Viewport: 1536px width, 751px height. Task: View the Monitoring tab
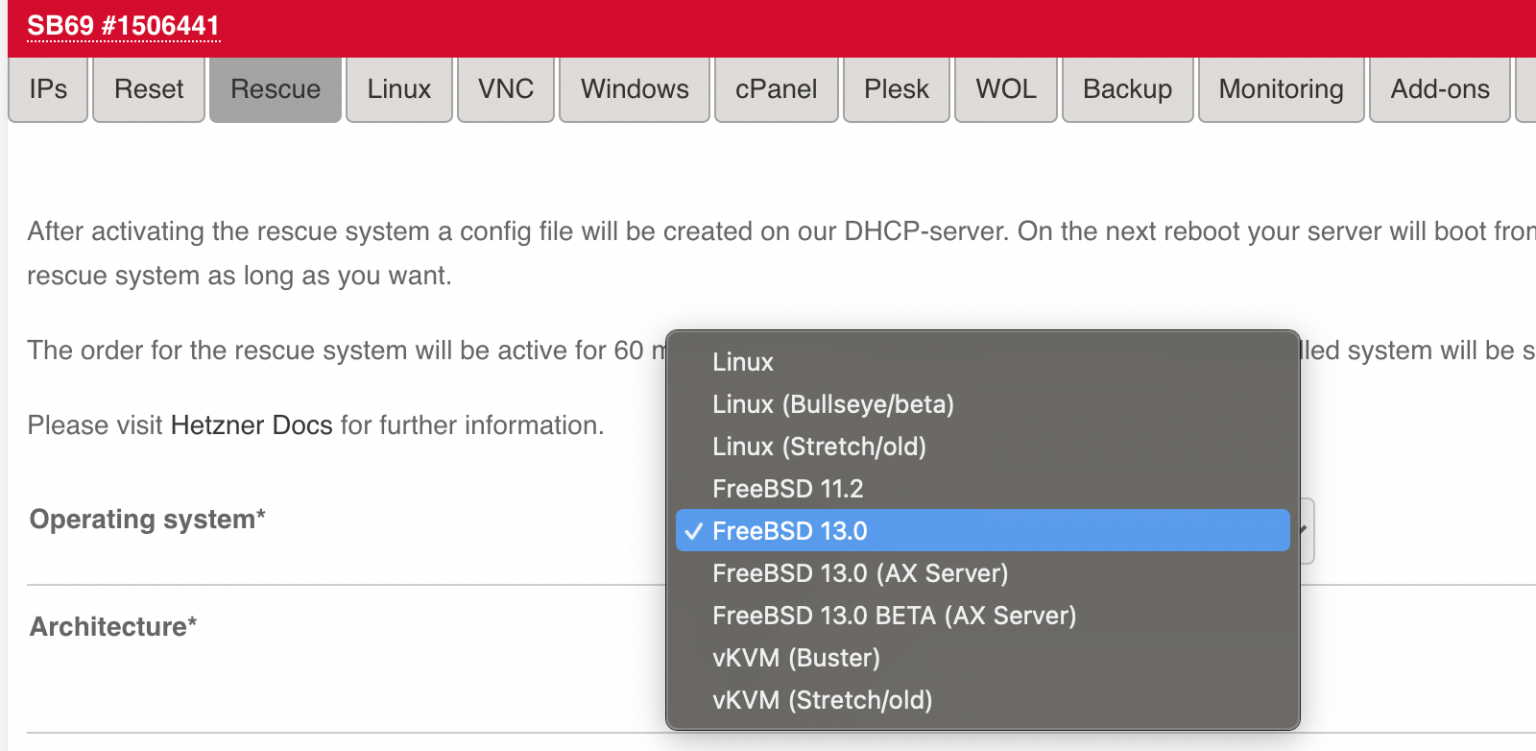1281,89
